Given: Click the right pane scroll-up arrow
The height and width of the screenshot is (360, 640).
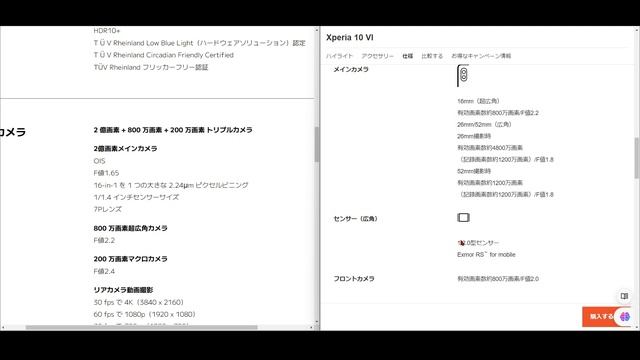Looking at the screenshot, I should pos(637,30).
